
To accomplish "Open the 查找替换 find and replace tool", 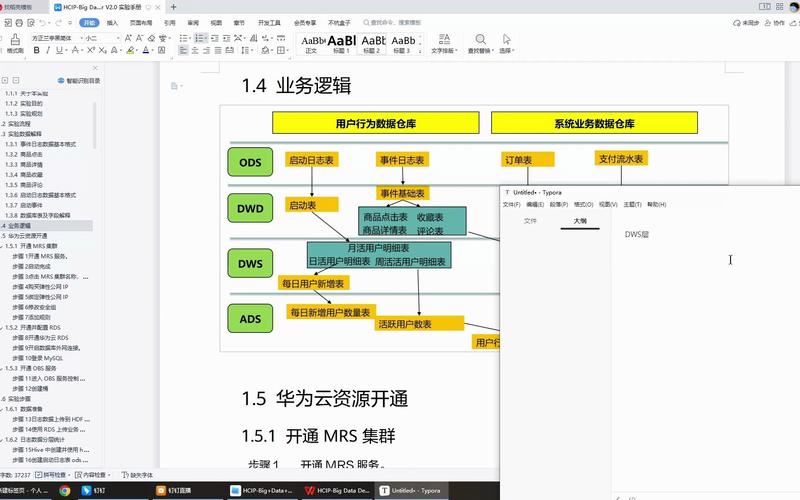I will [x=481, y=44].
